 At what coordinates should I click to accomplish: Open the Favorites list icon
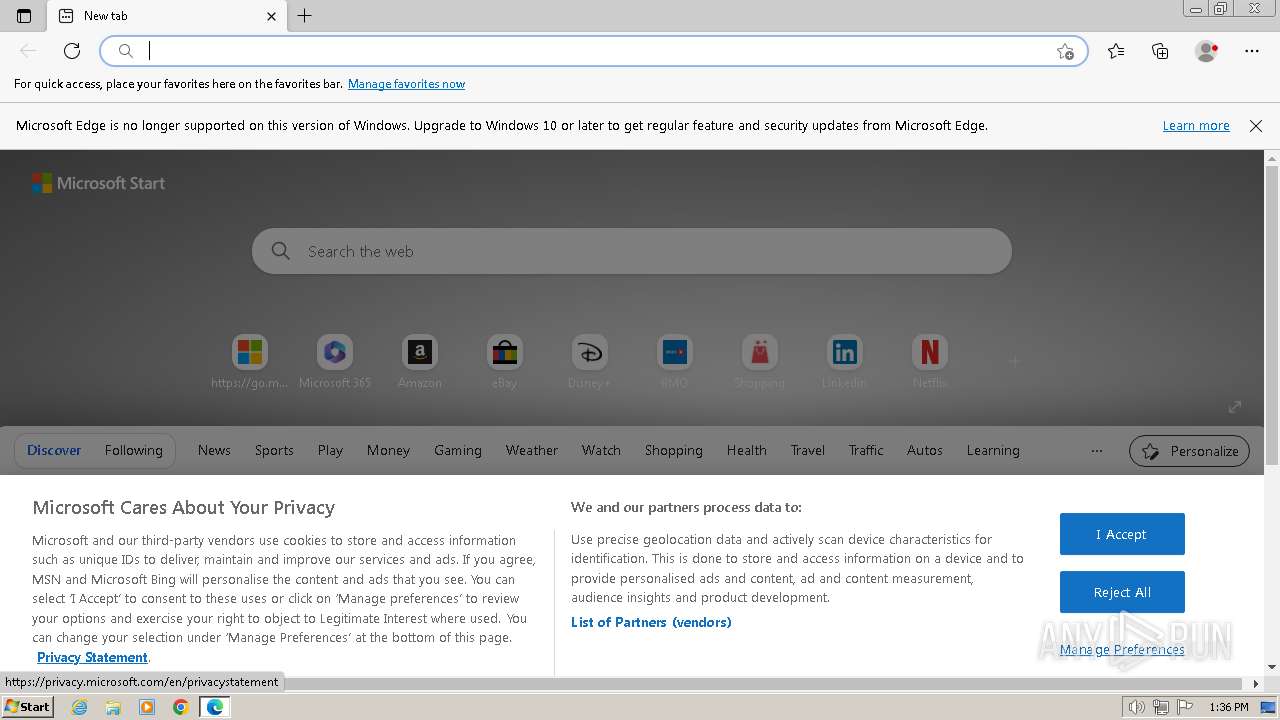[1116, 51]
